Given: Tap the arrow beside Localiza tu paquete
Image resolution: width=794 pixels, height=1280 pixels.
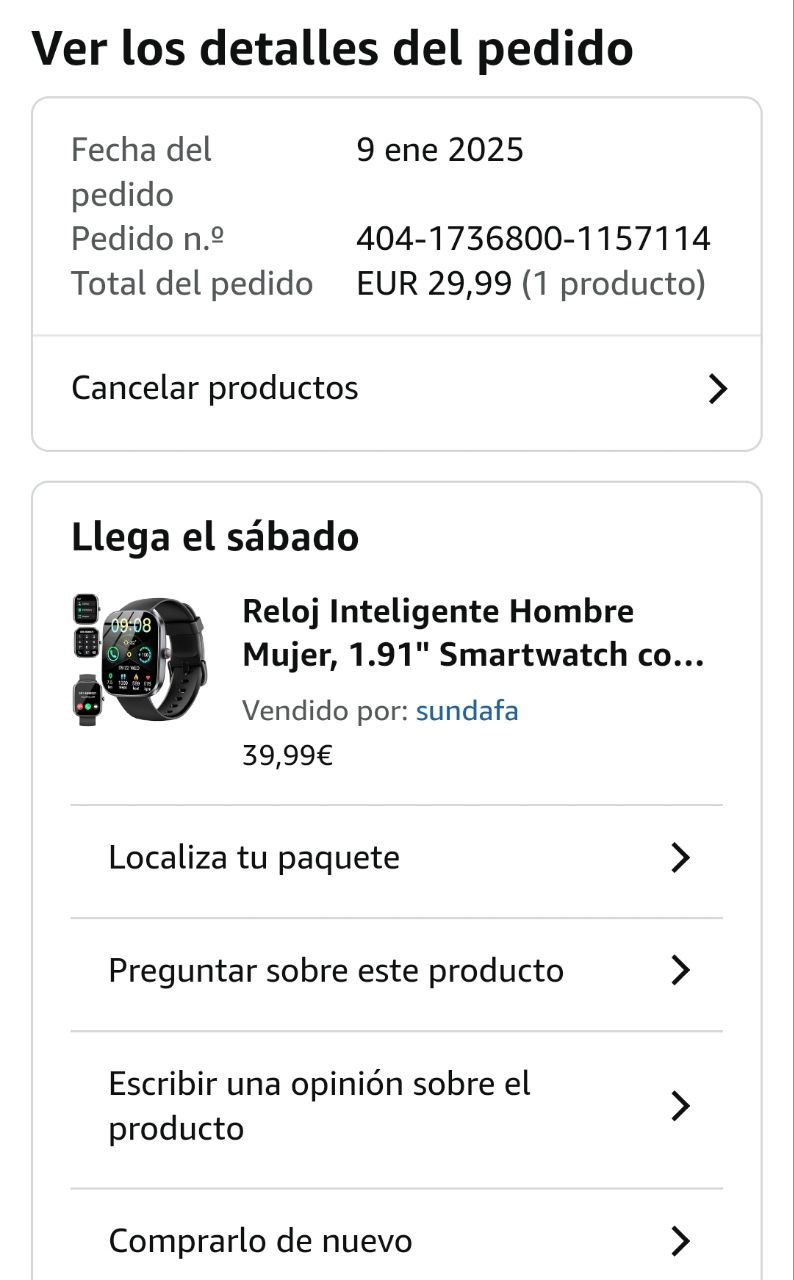Looking at the screenshot, I should pos(680,857).
